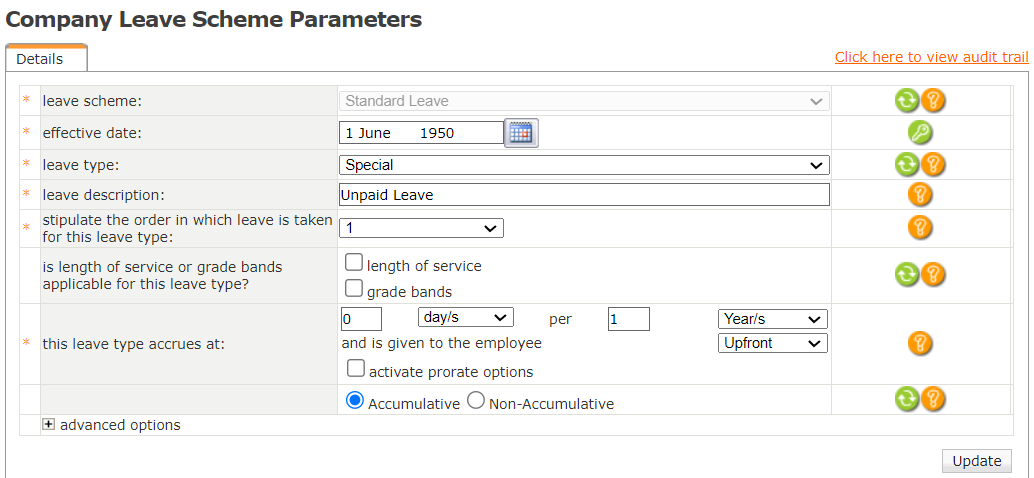Image resolution: width=1034 pixels, height=478 pixels.
Task: Click the help icon for accrual settings
Action: 920,344
